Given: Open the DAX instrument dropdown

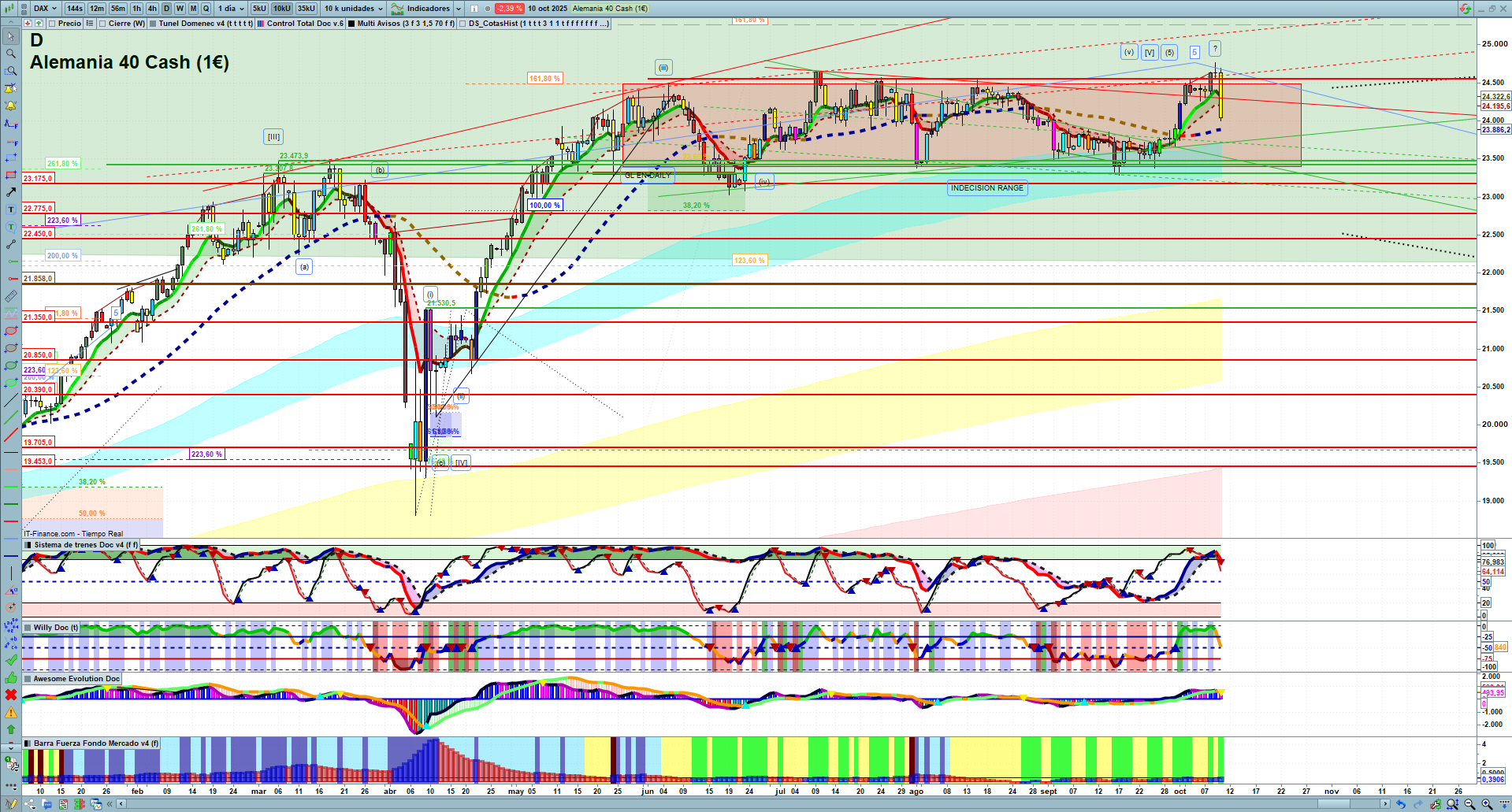Looking at the screenshot, I should pos(46,9).
